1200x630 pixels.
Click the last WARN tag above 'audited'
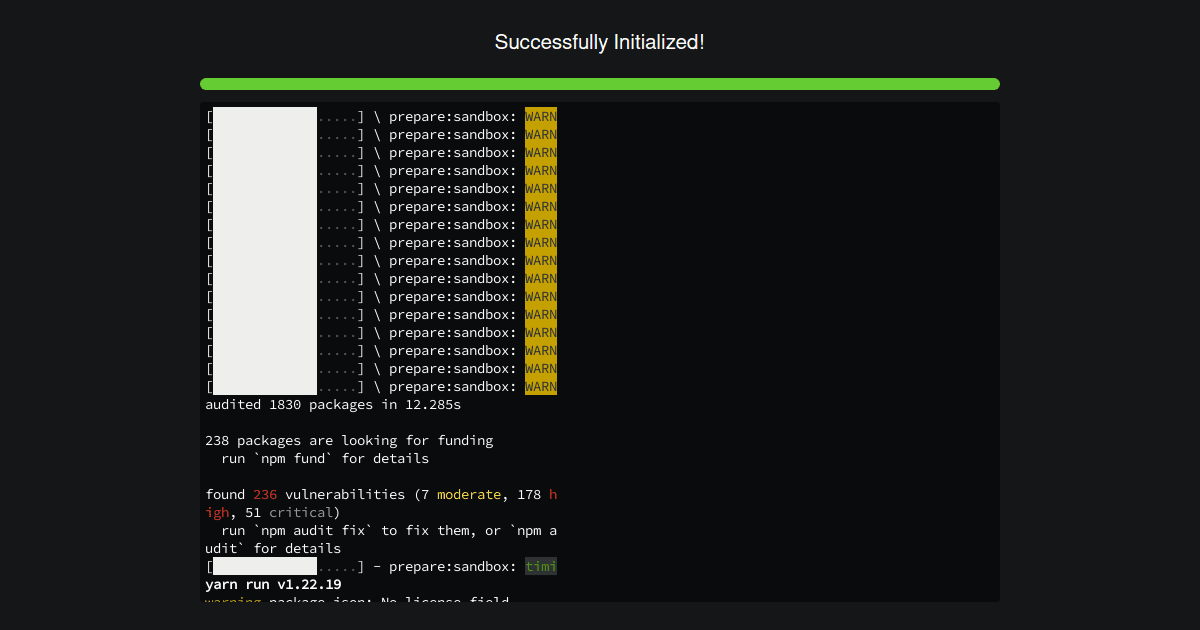541,387
